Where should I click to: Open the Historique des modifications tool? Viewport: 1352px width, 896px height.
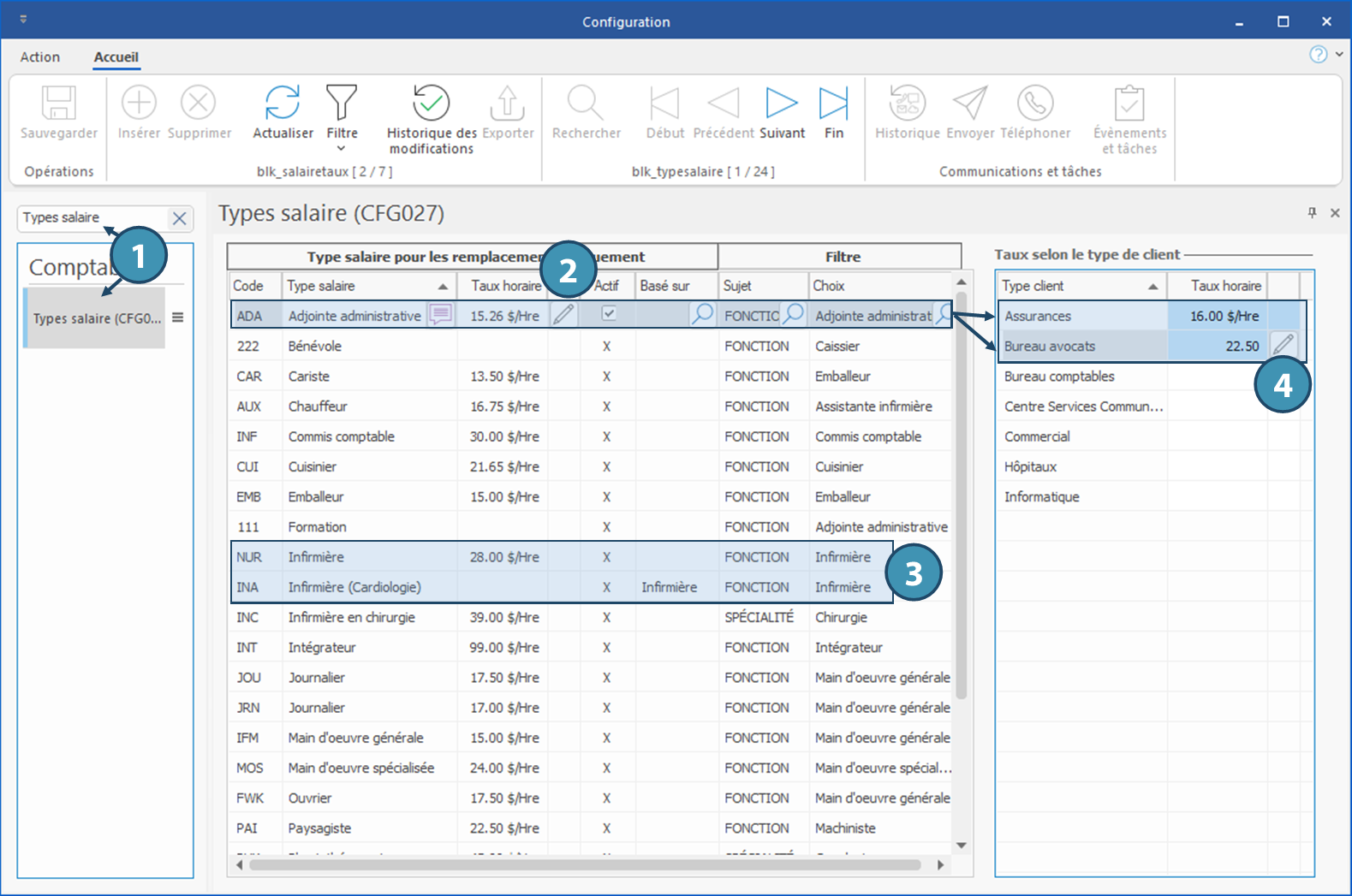pyautogui.click(x=431, y=104)
